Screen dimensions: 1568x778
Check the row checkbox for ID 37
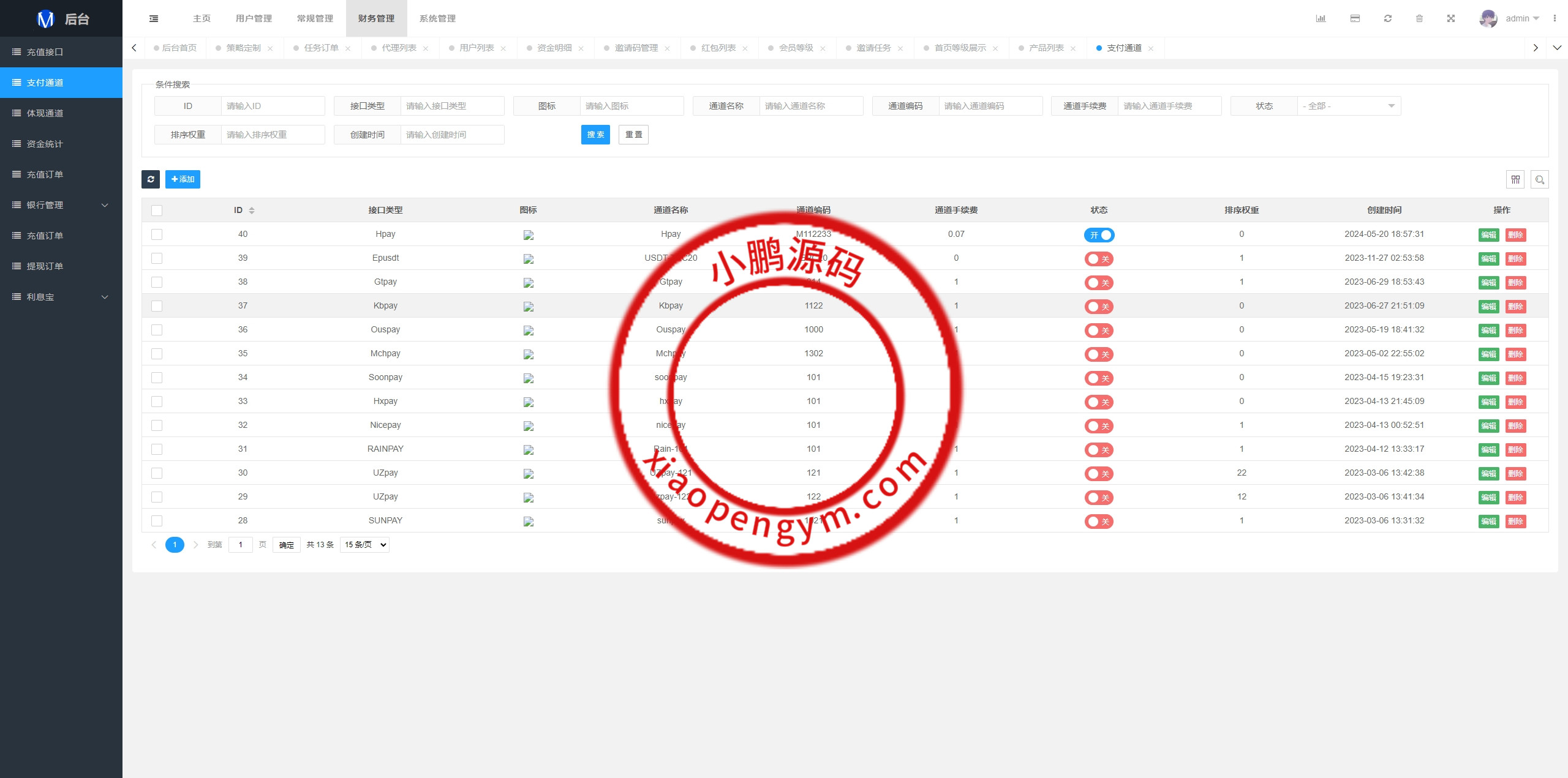157,306
